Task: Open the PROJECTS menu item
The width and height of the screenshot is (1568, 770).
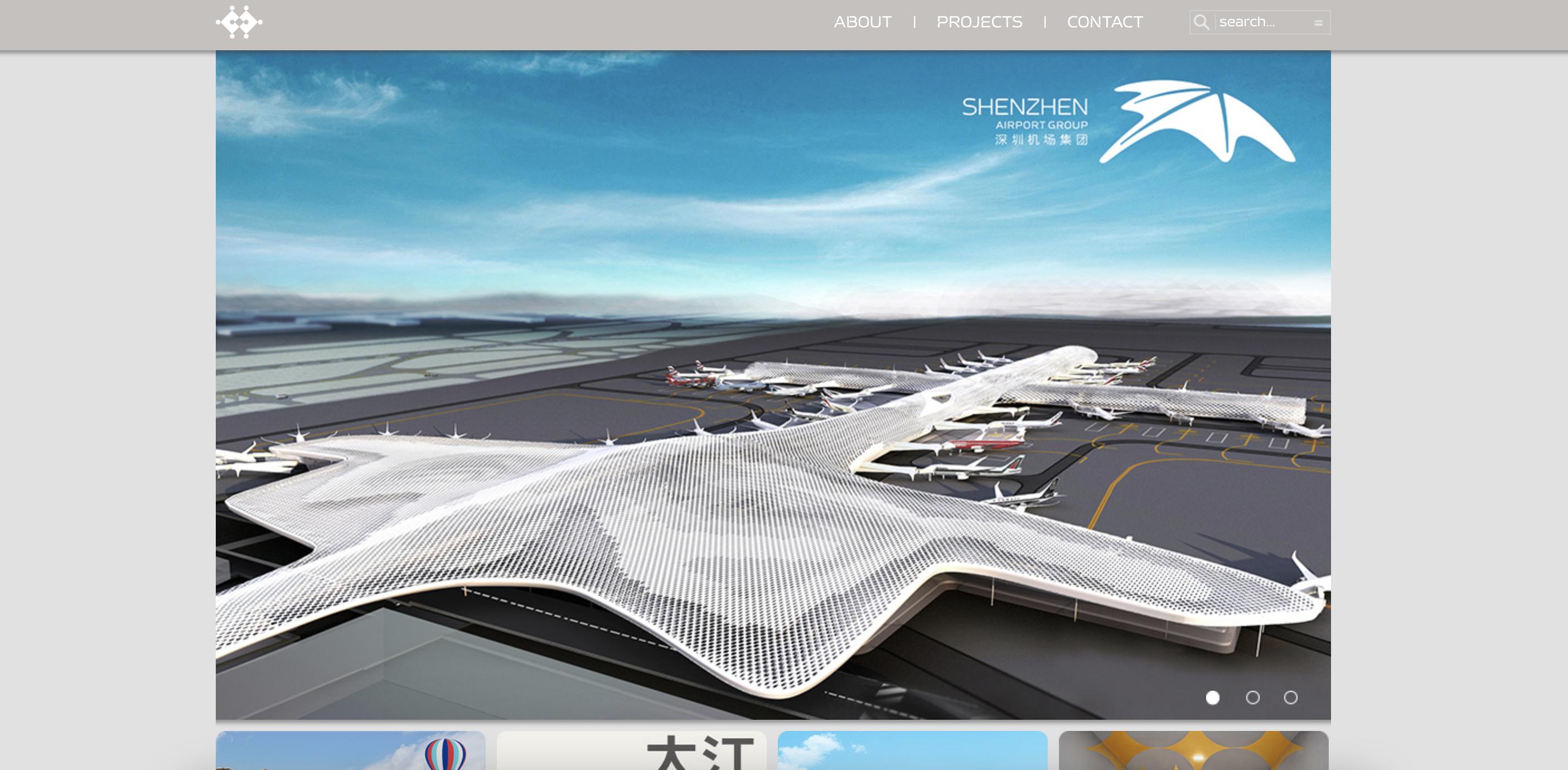Action: [979, 22]
